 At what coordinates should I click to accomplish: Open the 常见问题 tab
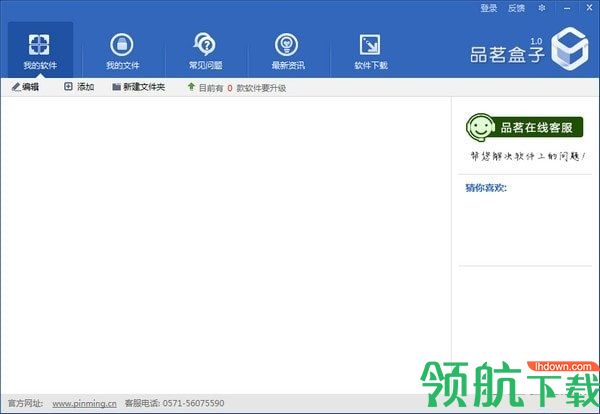pos(205,51)
